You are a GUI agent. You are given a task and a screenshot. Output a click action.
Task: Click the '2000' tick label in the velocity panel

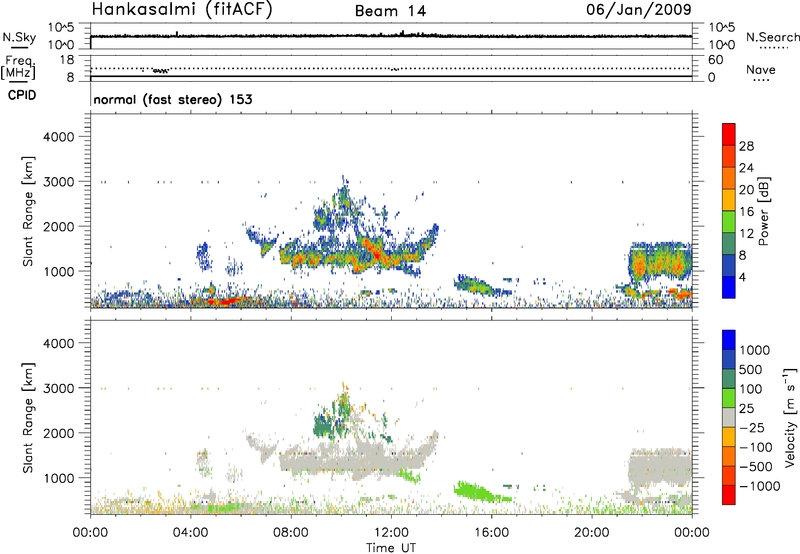point(59,433)
